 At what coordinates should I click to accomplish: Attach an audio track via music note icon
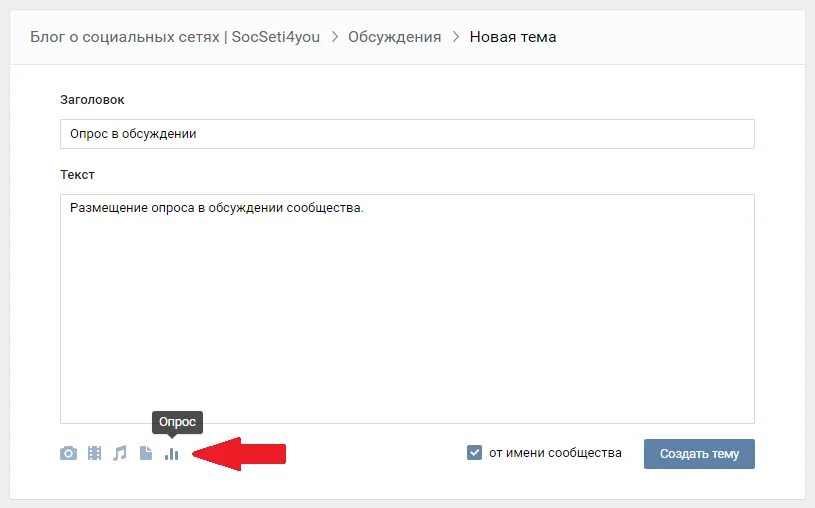[120, 453]
